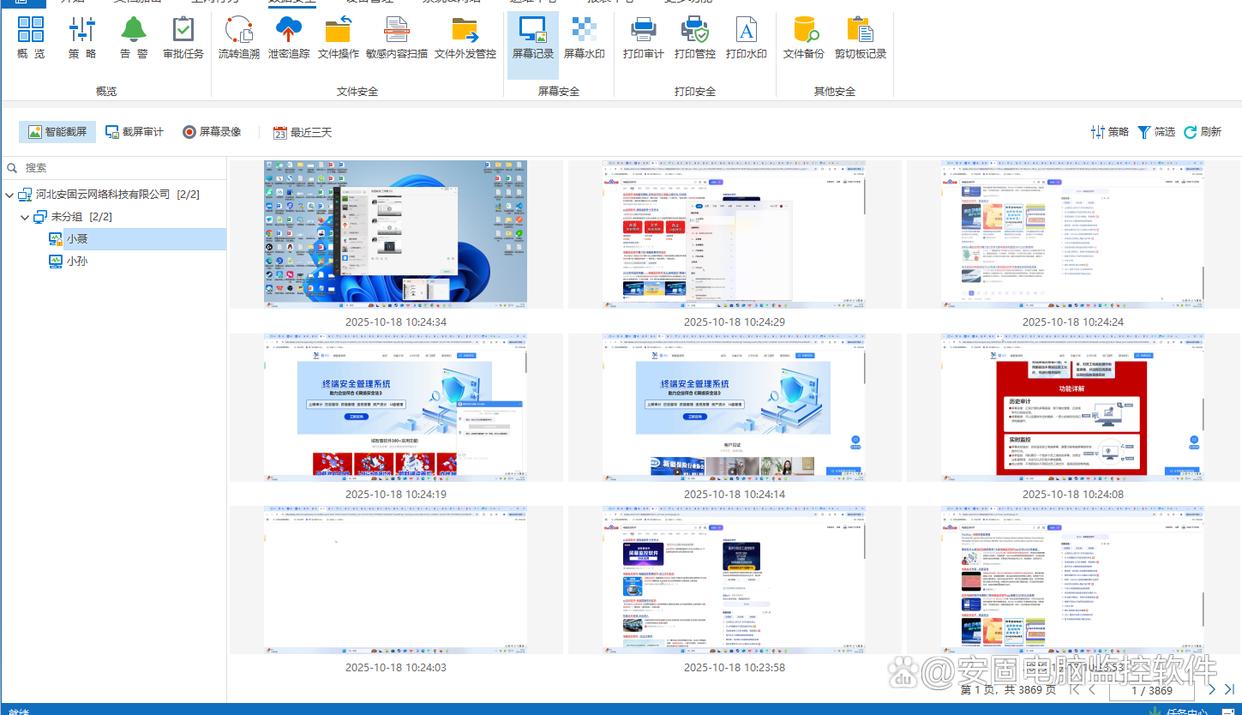Open the 筛选 filter button
The width and height of the screenshot is (1242, 715).
pyautogui.click(x=1156, y=132)
